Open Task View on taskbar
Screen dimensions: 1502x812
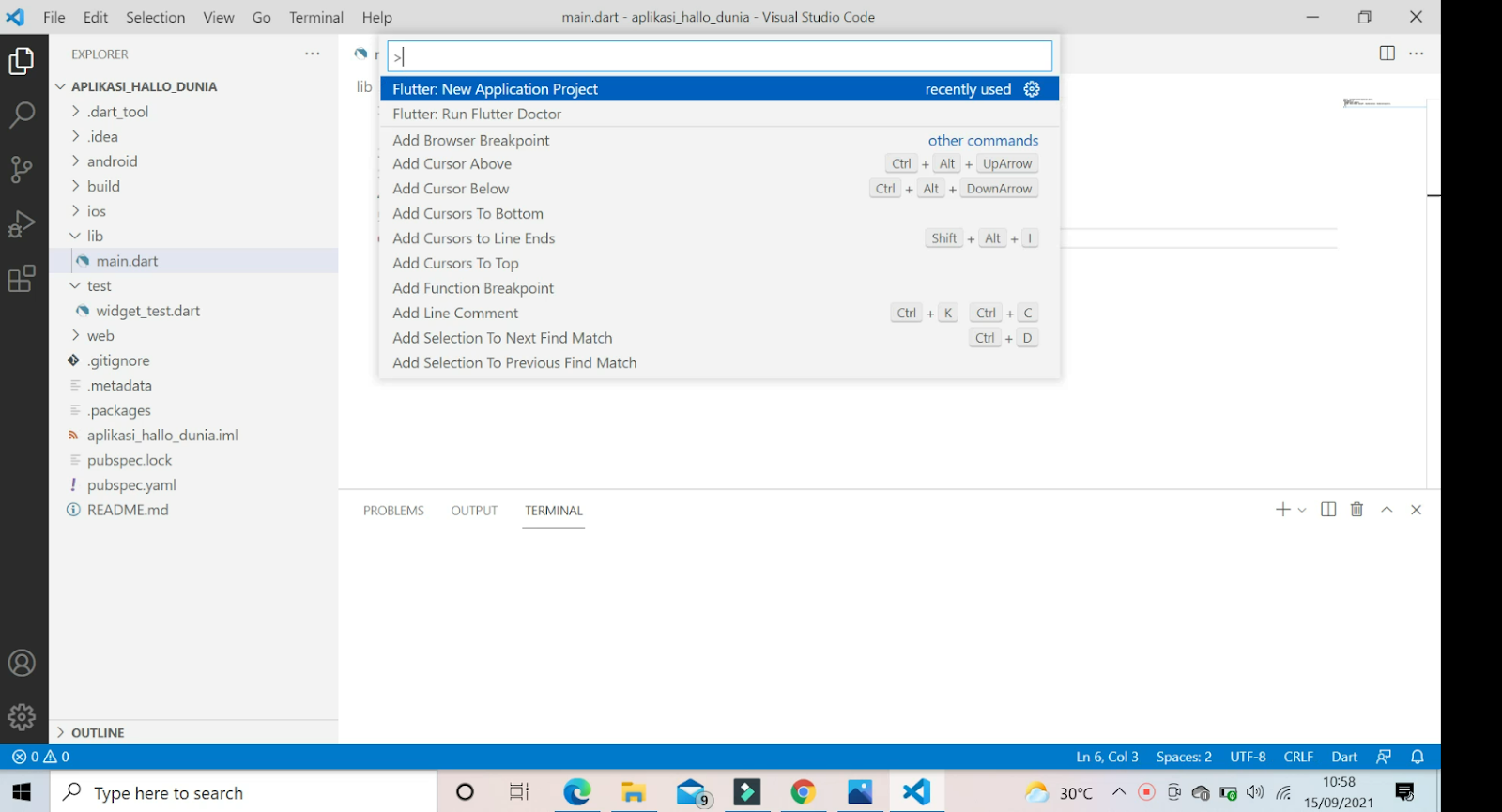pyautogui.click(x=519, y=792)
